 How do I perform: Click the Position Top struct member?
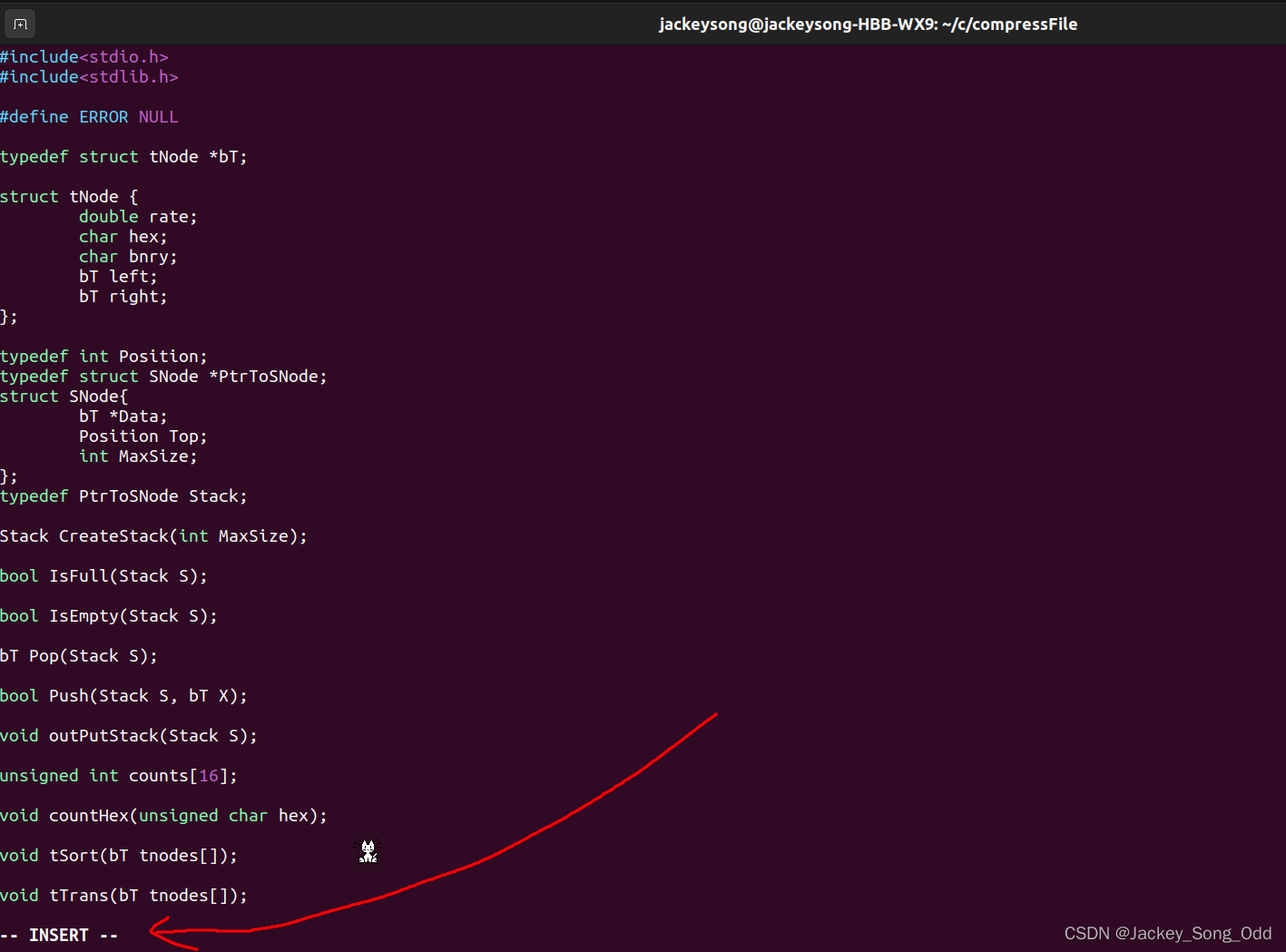pos(142,436)
